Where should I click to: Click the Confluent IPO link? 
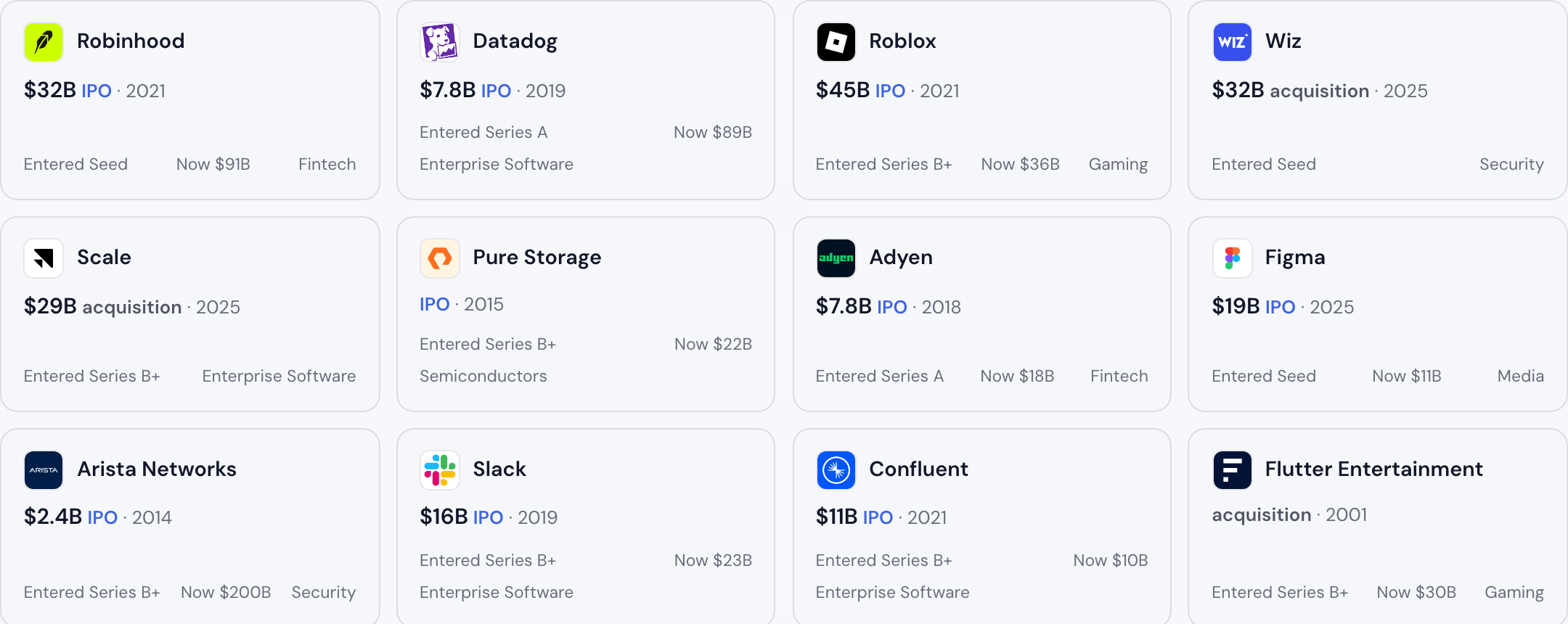point(878,517)
